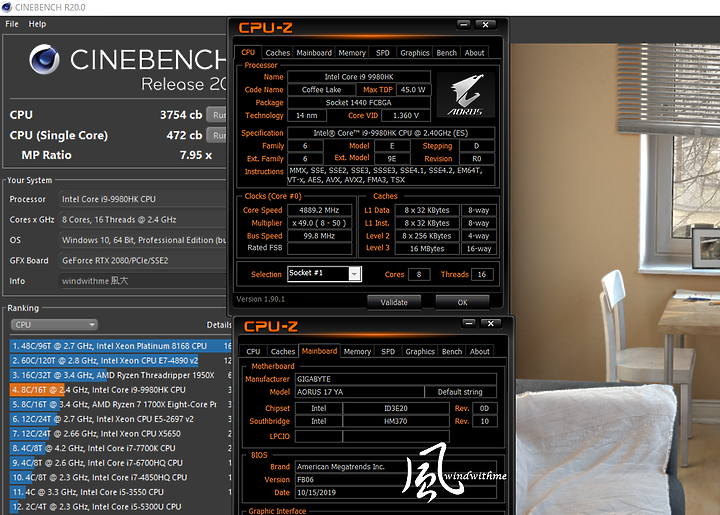
Task: Switch to Bench tab in upper CPU-Z
Action: [x=446, y=53]
